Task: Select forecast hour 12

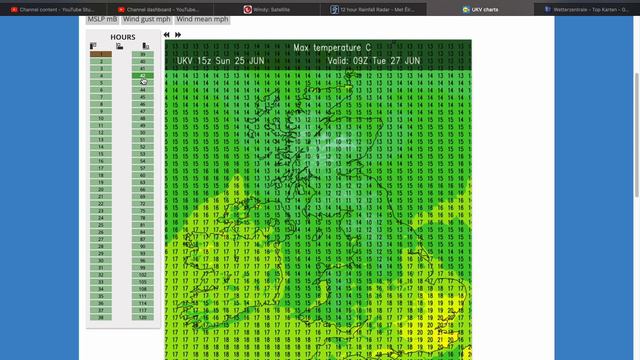Action: point(101,133)
